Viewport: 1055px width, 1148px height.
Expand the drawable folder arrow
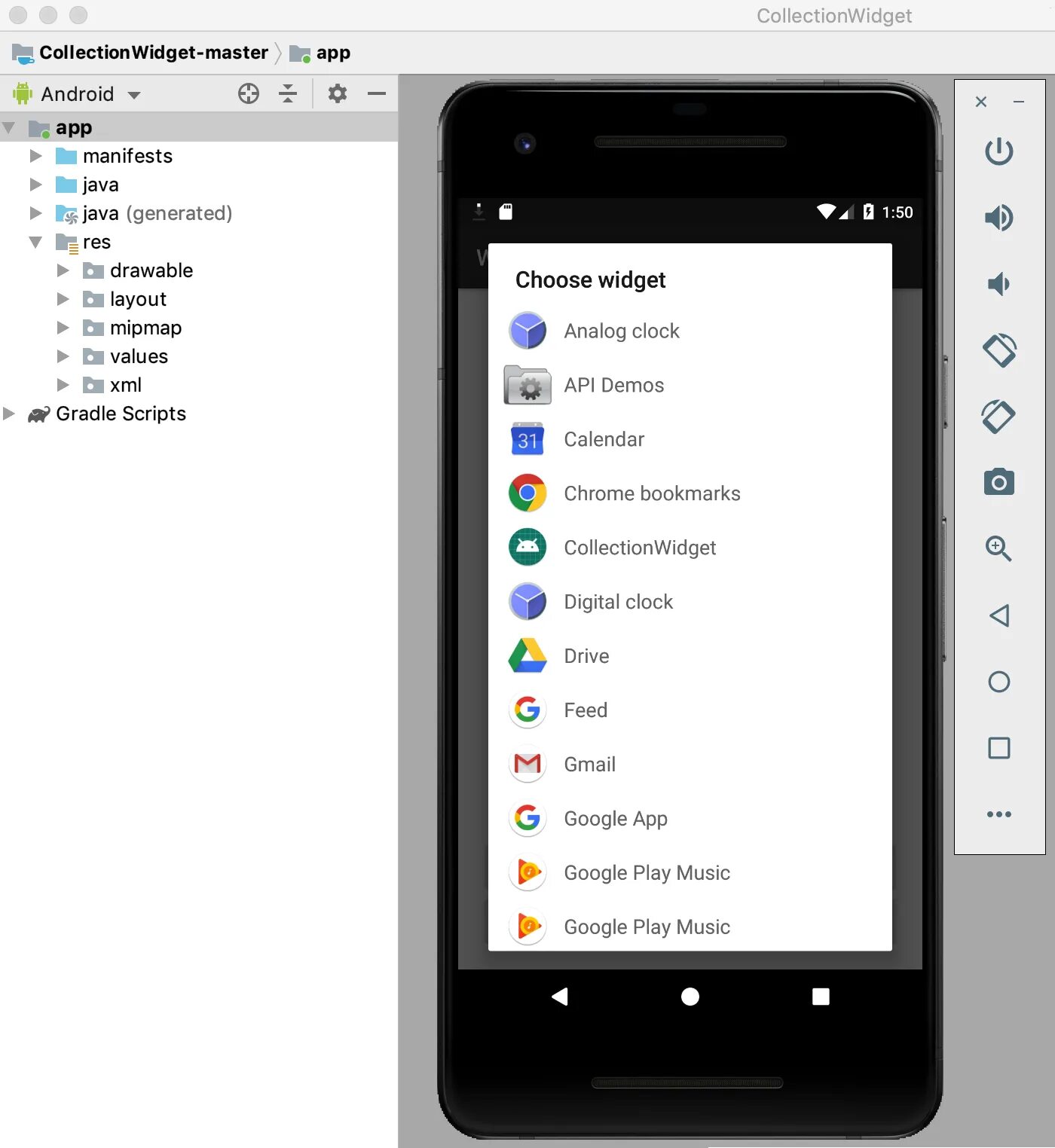pyautogui.click(x=63, y=270)
